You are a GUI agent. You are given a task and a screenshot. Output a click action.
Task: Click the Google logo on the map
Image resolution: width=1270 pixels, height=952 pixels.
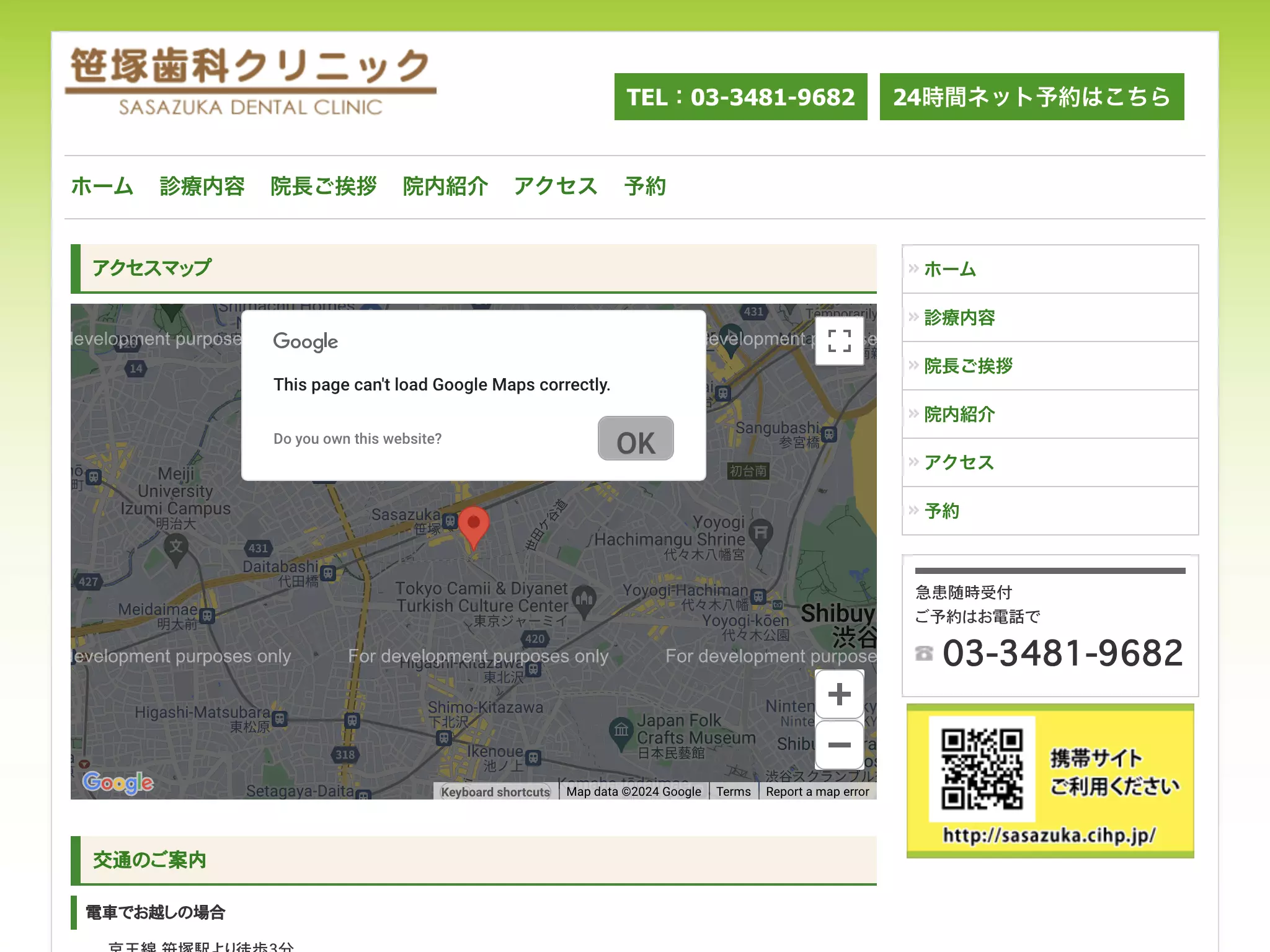(x=118, y=783)
